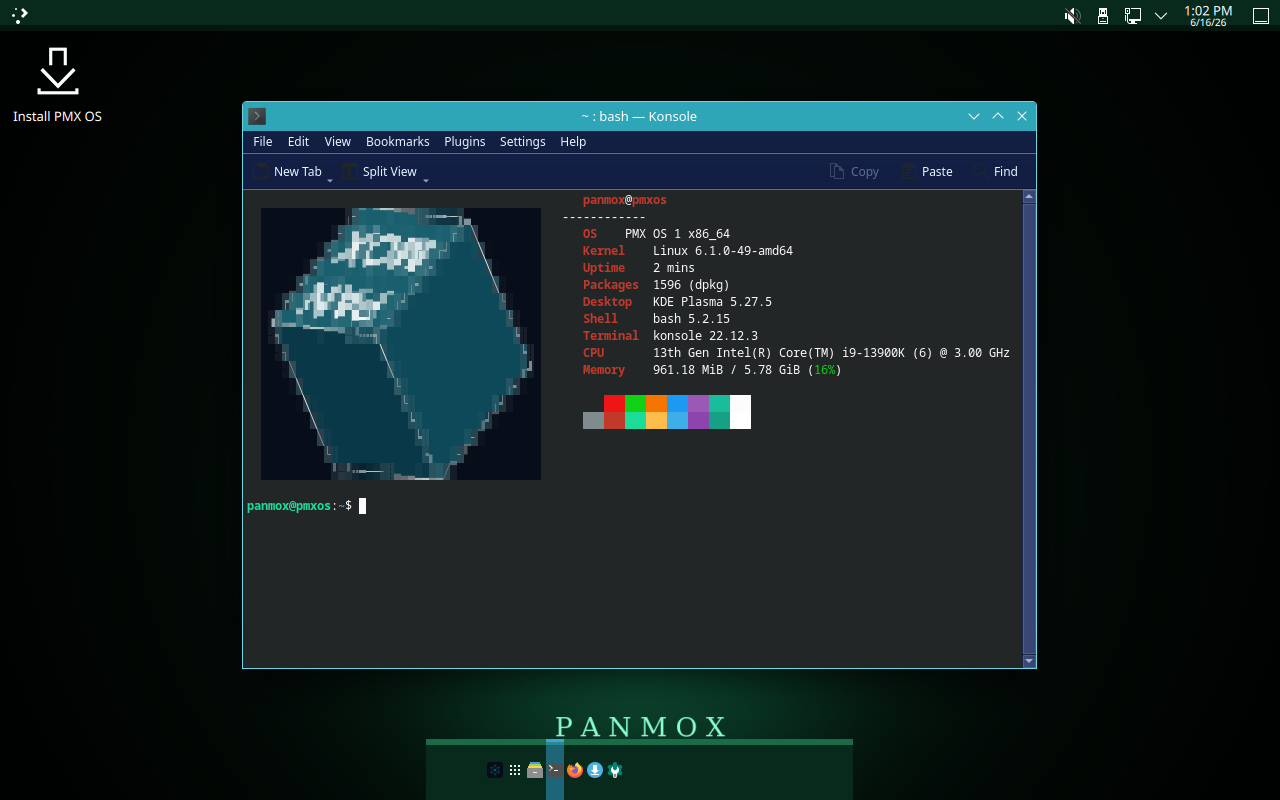Click the neofetch cube logo image
The height and width of the screenshot is (800, 1280).
coord(401,344)
